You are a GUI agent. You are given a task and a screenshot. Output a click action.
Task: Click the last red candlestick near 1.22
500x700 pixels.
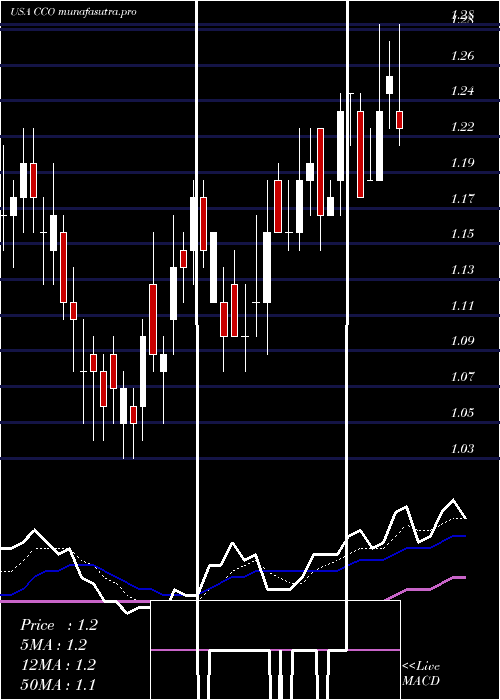pyautogui.click(x=400, y=120)
